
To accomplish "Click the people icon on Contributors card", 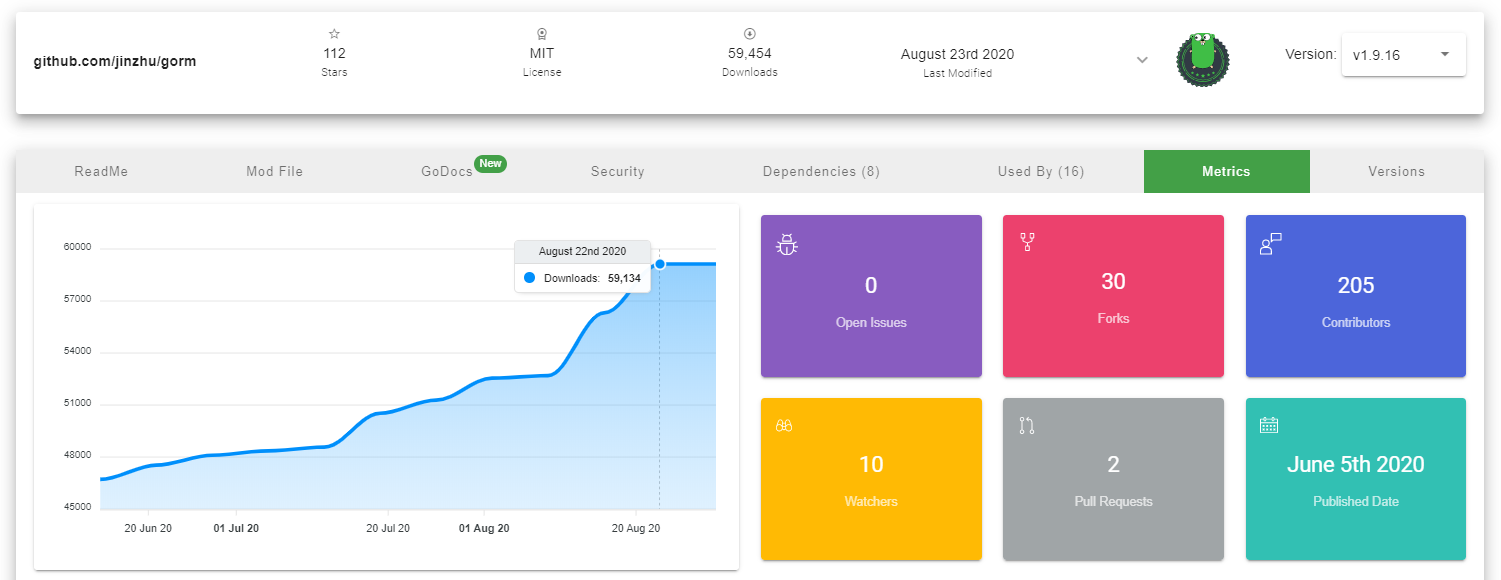I will 1270,244.
